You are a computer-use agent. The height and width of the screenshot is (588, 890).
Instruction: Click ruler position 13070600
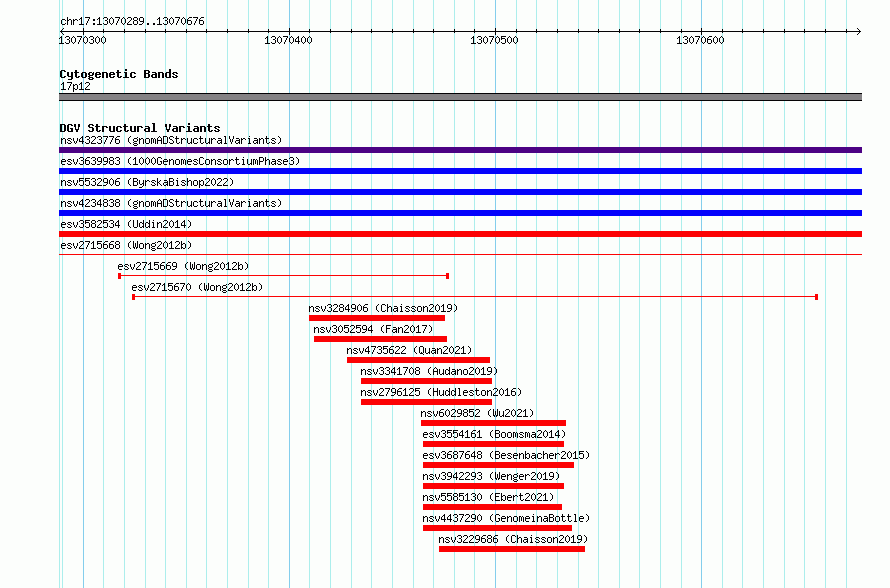[700, 40]
